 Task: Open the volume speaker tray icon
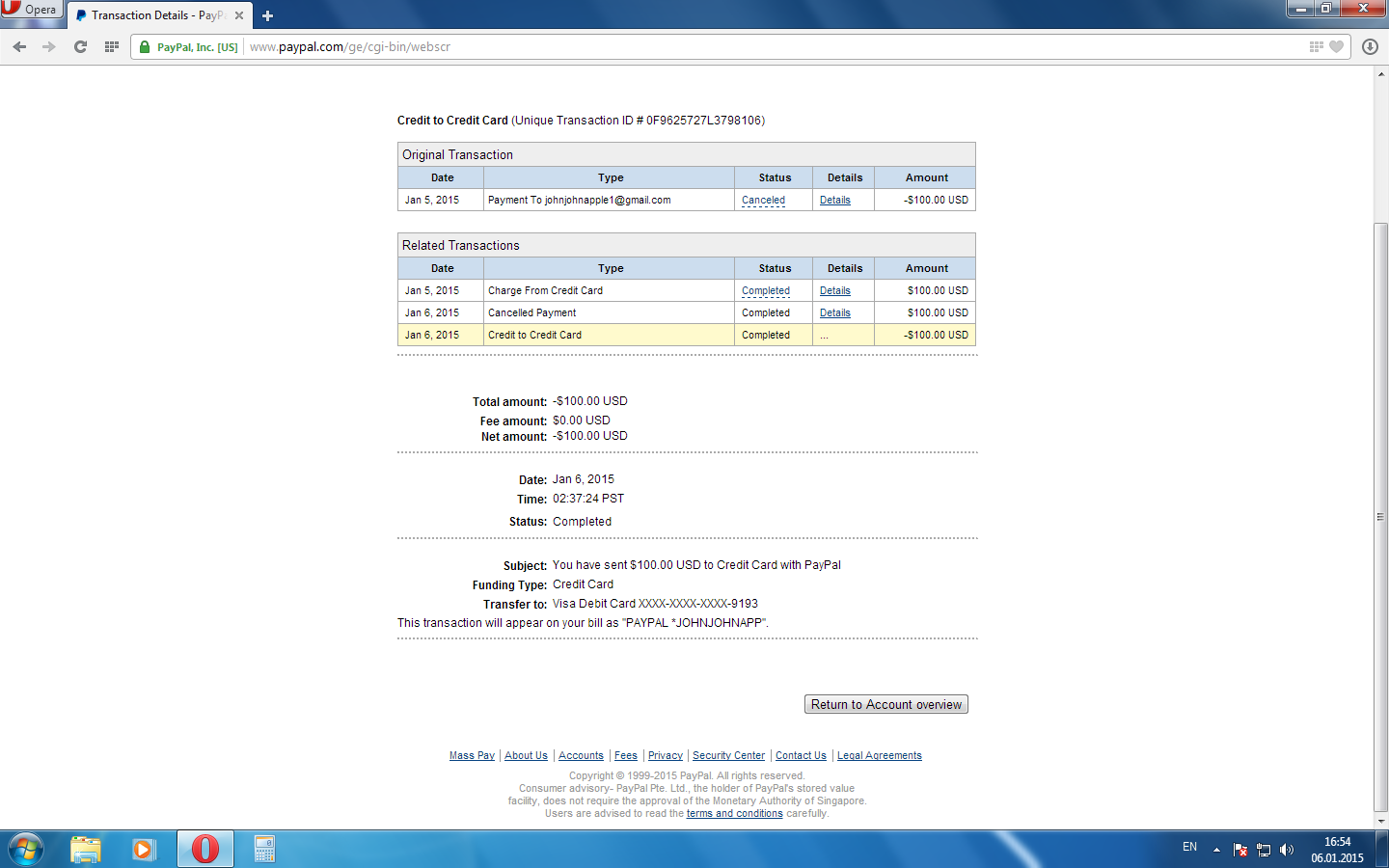tap(1287, 850)
